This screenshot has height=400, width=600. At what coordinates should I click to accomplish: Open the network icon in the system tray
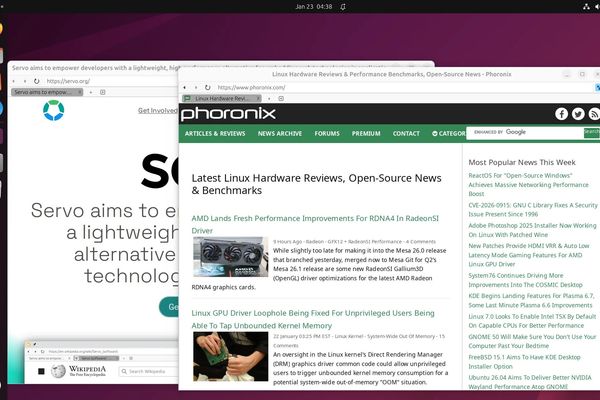click(586, 7)
